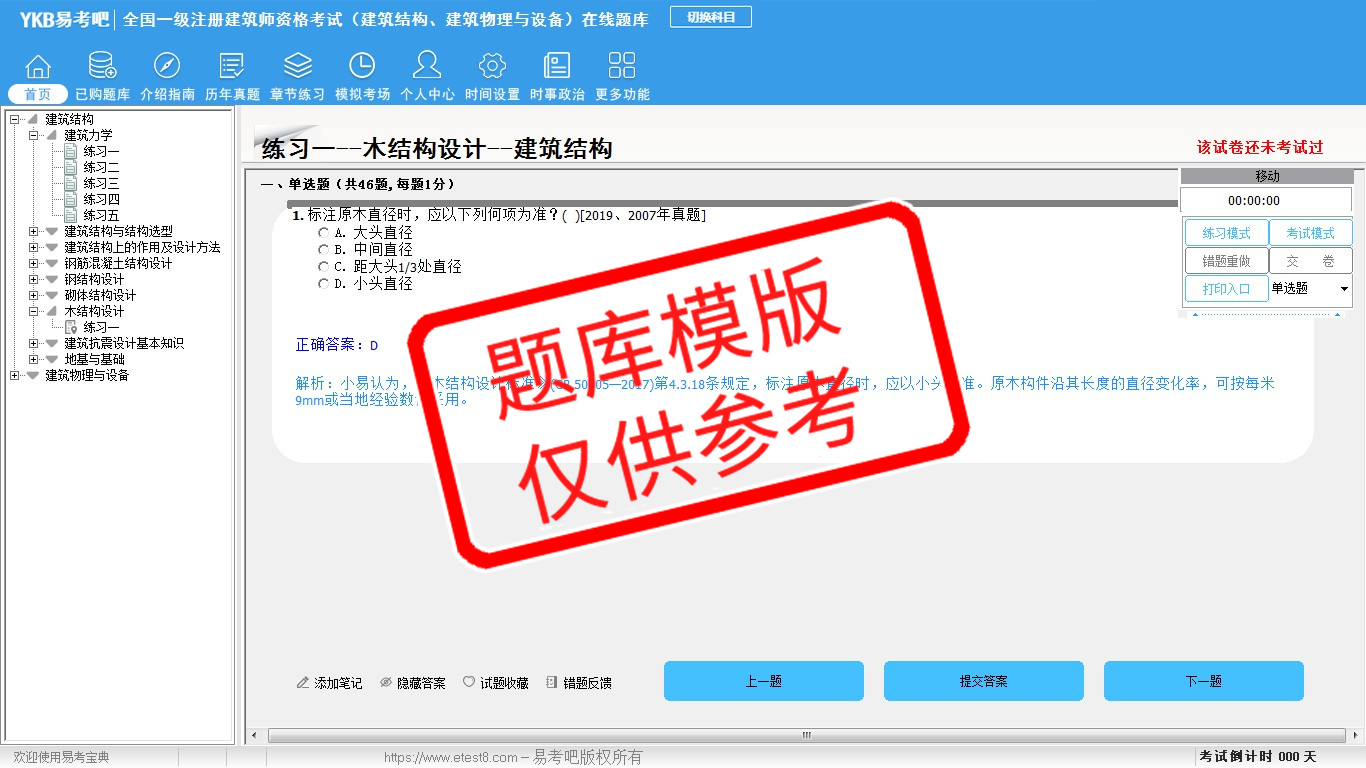1366x768 pixels.
Task: Click the horizontal scrollbar thumb
Action: tap(806, 736)
